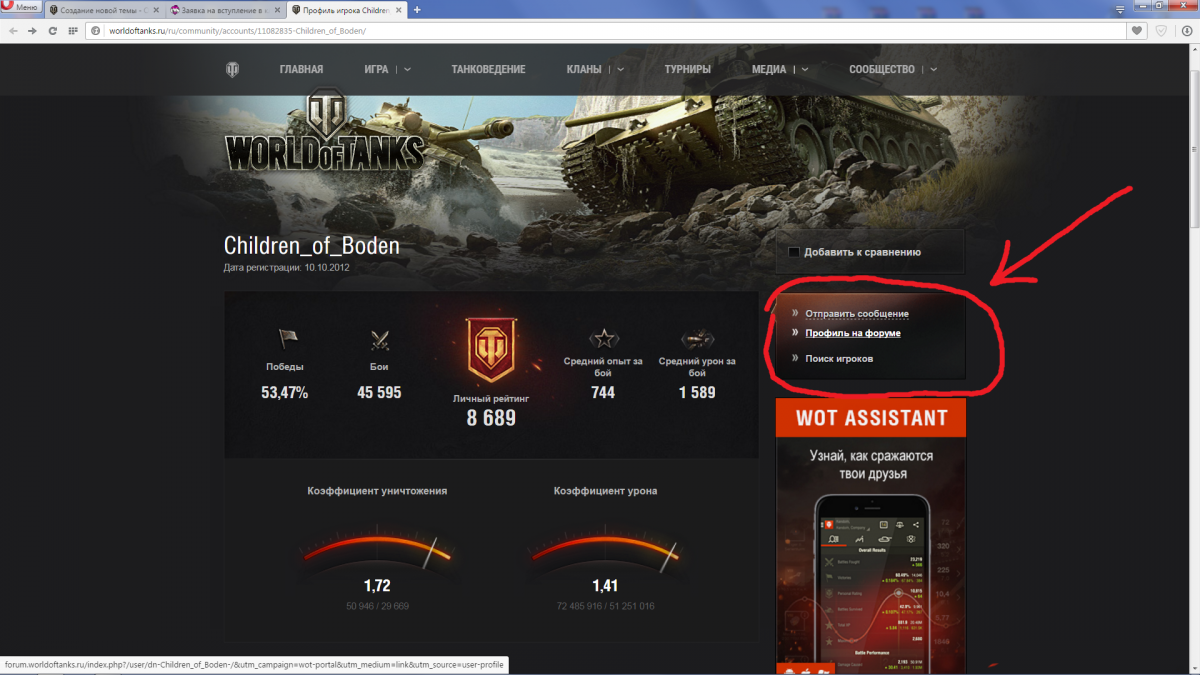Click the small WoT logo in navbar

tap(232, 69)
